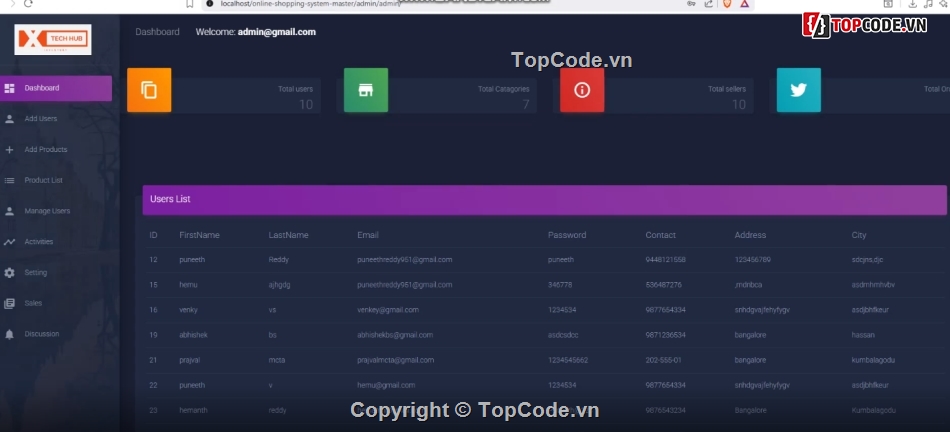Click email abhishekbs@gmail.com
Image resolution: width=950 pixels, height=432 pixels.
395,335
